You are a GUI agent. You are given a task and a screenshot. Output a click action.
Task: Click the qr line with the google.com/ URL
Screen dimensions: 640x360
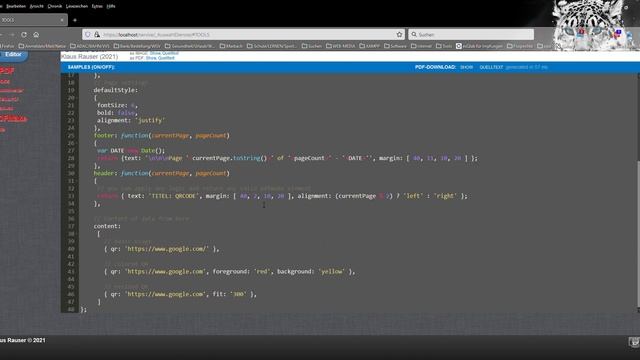(162, 249)
